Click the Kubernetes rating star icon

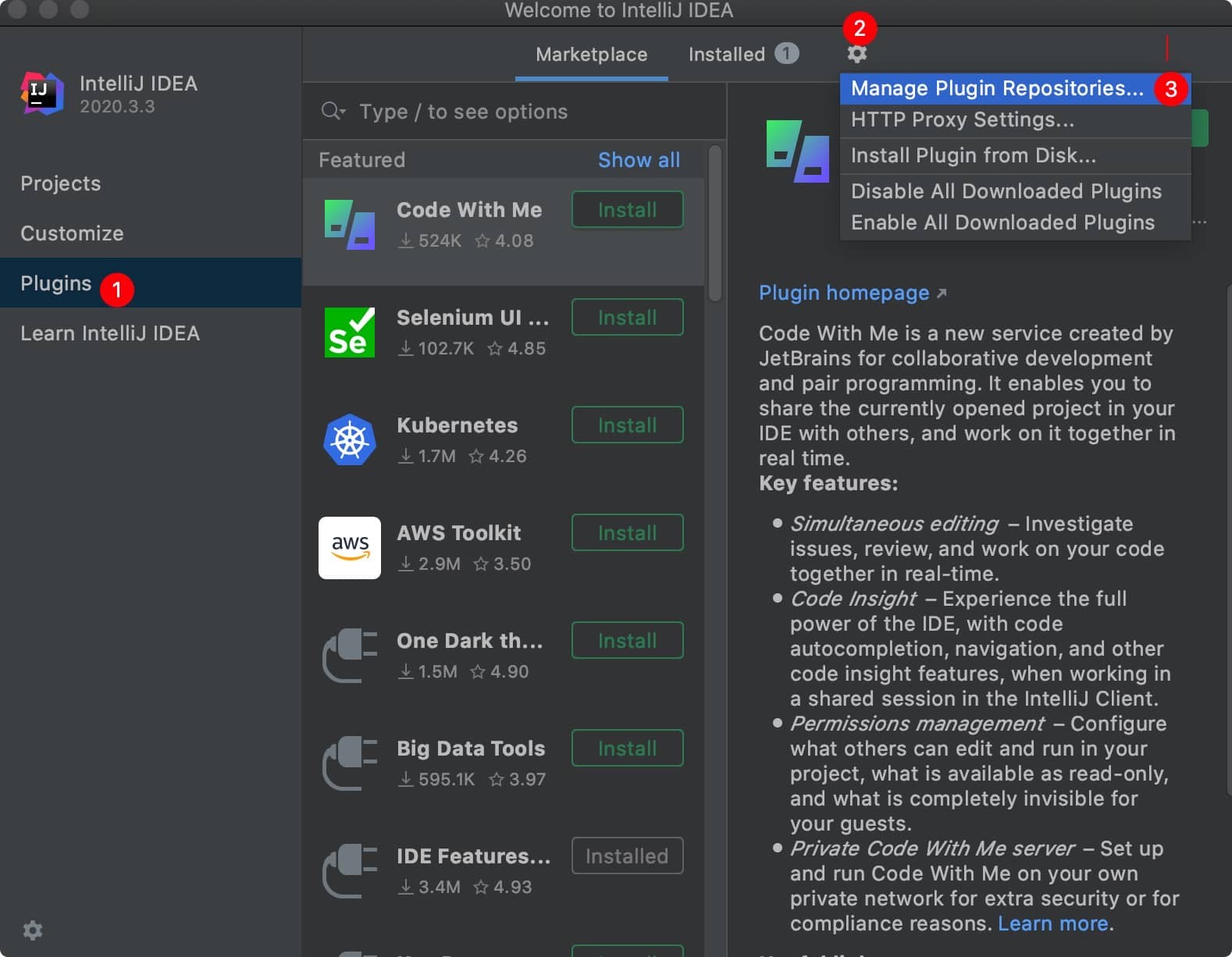(x=475, y=457)
